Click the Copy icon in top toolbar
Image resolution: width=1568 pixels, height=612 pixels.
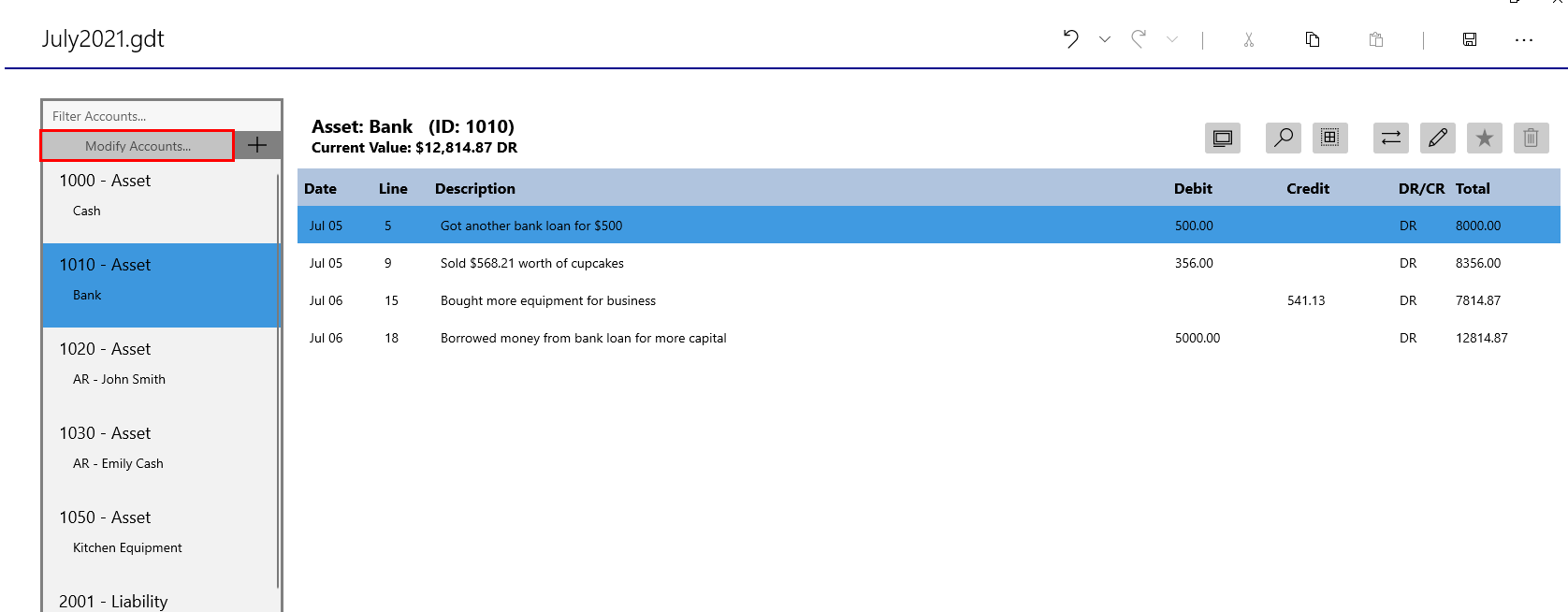click(x=1313, y=39)
